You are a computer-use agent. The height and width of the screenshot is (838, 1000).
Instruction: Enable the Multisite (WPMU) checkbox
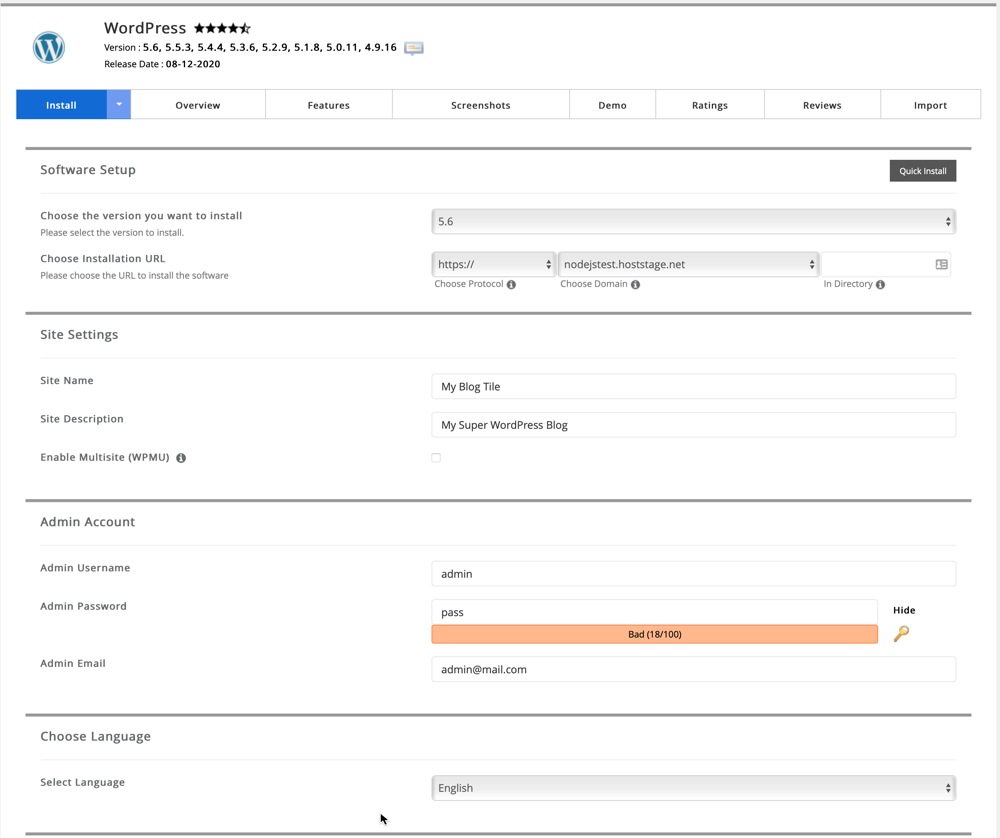(436, 458)
